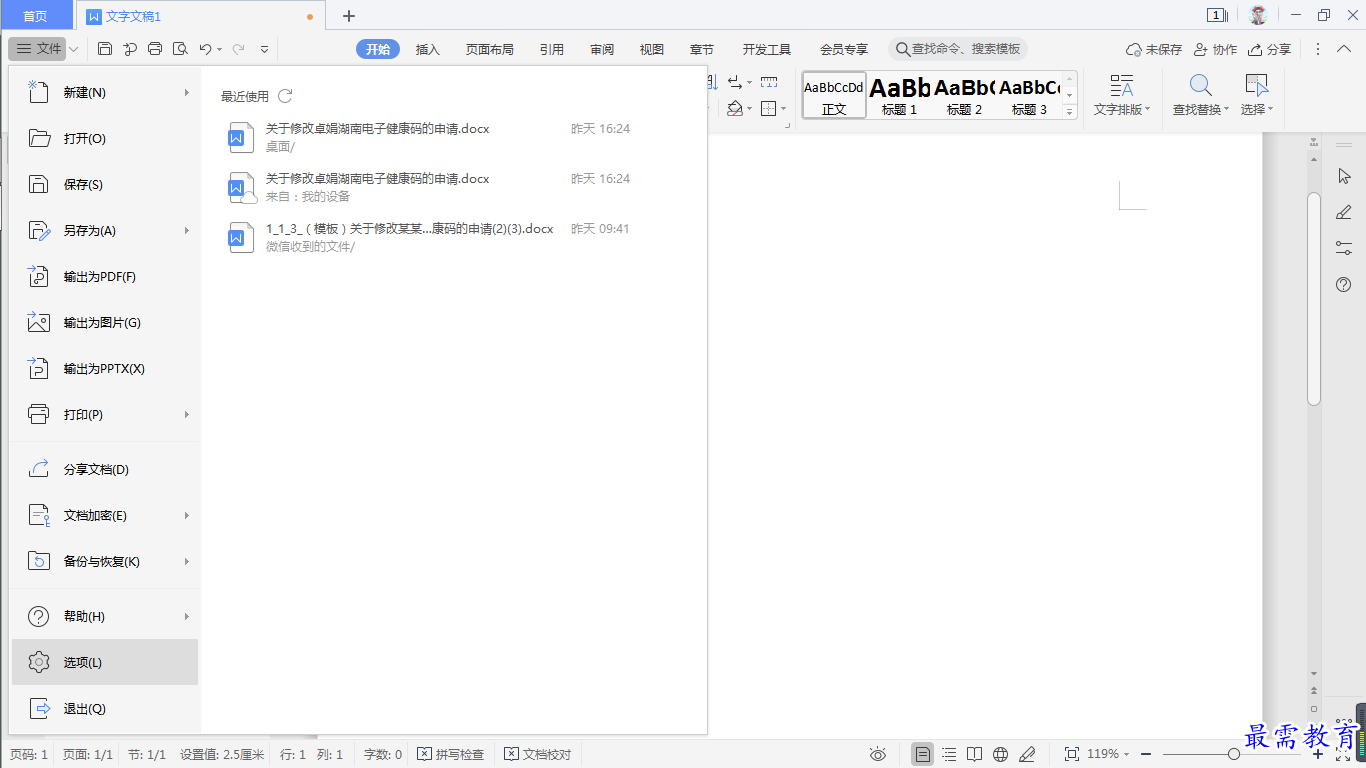Expand the 文档加密(E) submenu arrow
1366x768 pixels.
[186, 516]
